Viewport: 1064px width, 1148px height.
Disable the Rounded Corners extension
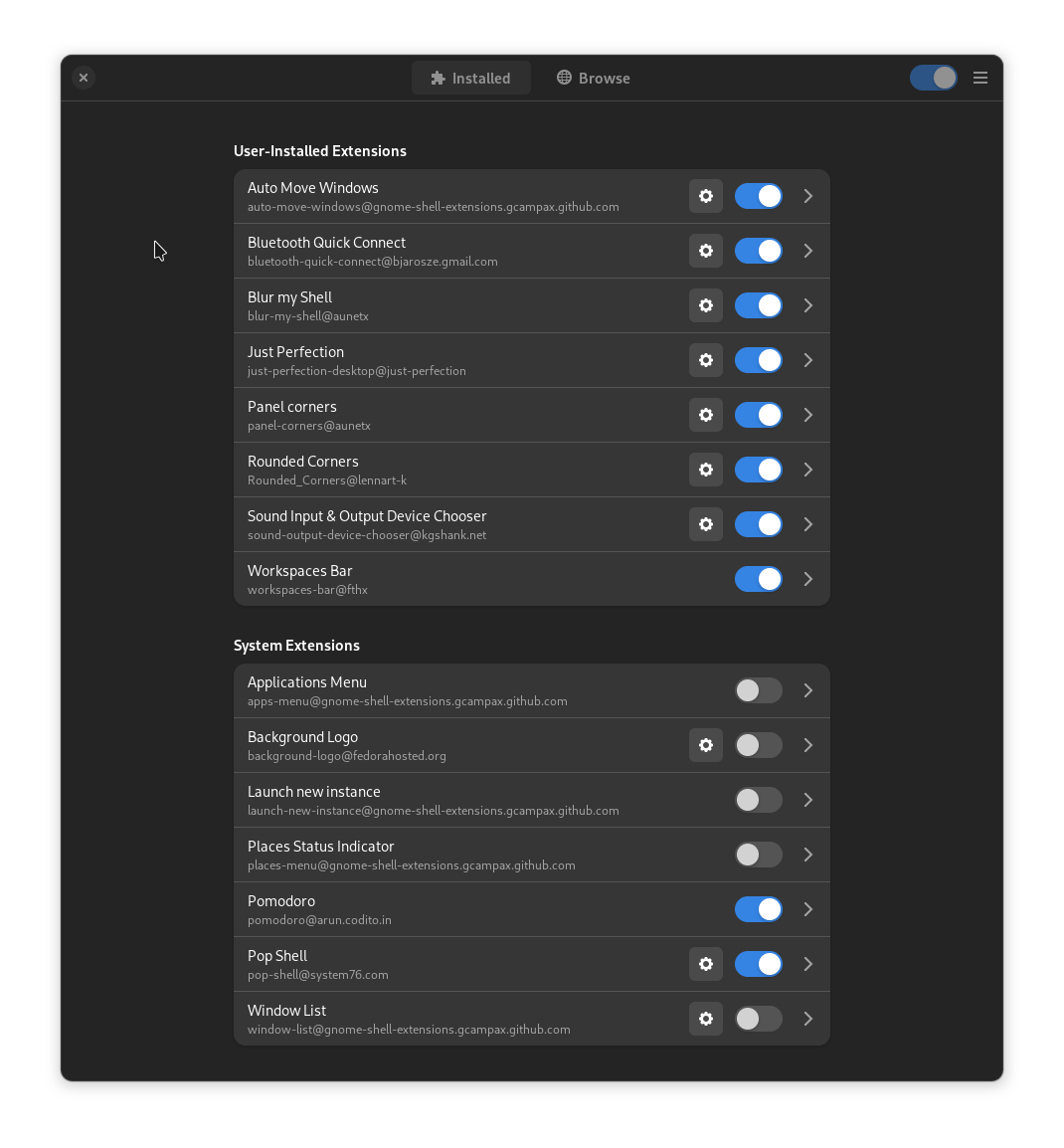(x=758, y=470)
